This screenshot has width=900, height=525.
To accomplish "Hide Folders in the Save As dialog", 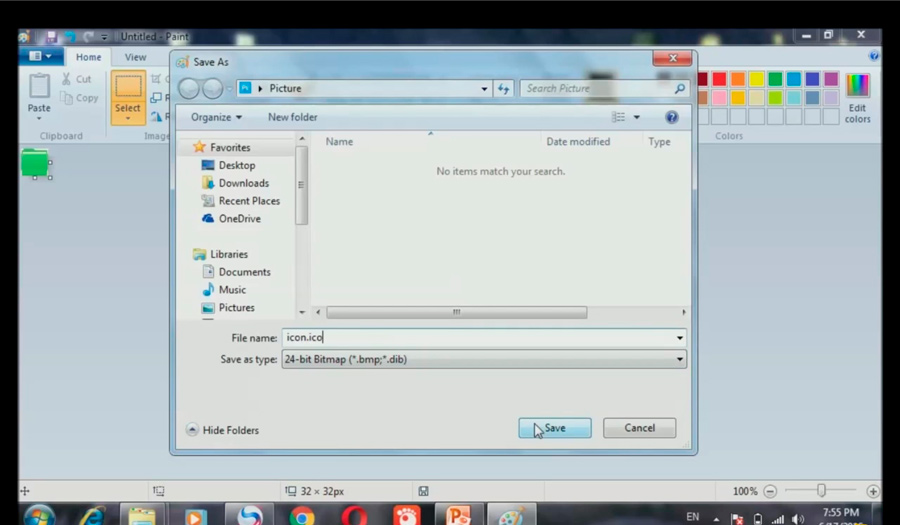I will pyautogui.click(x=223, y=430).
